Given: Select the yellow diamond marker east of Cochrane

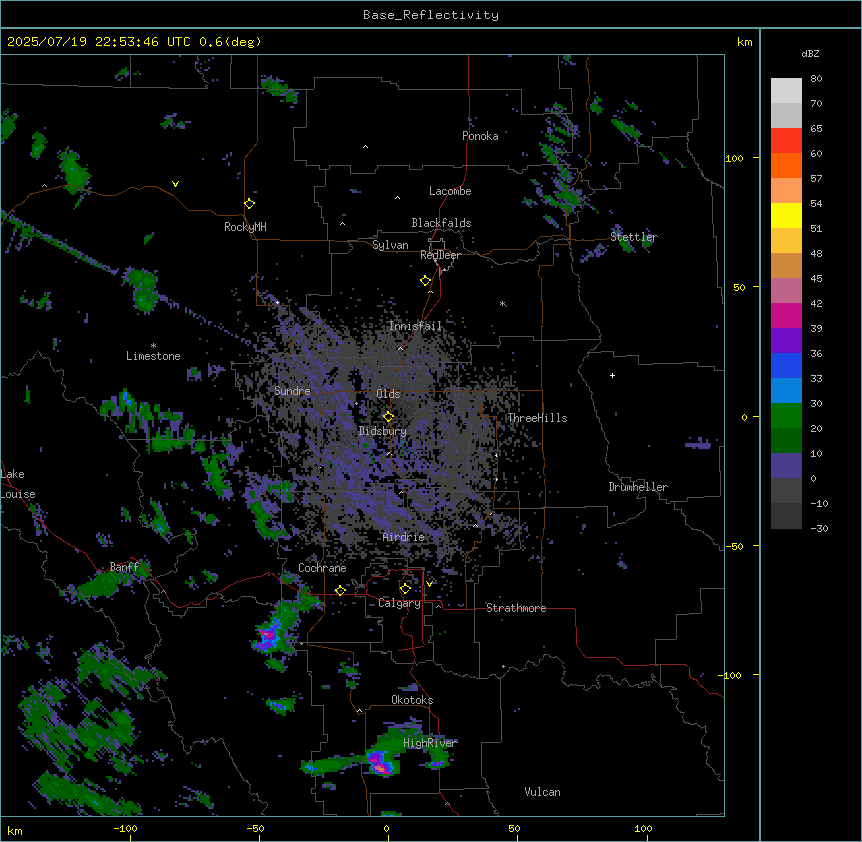Looking at the screenshot, I should point(340,590).
